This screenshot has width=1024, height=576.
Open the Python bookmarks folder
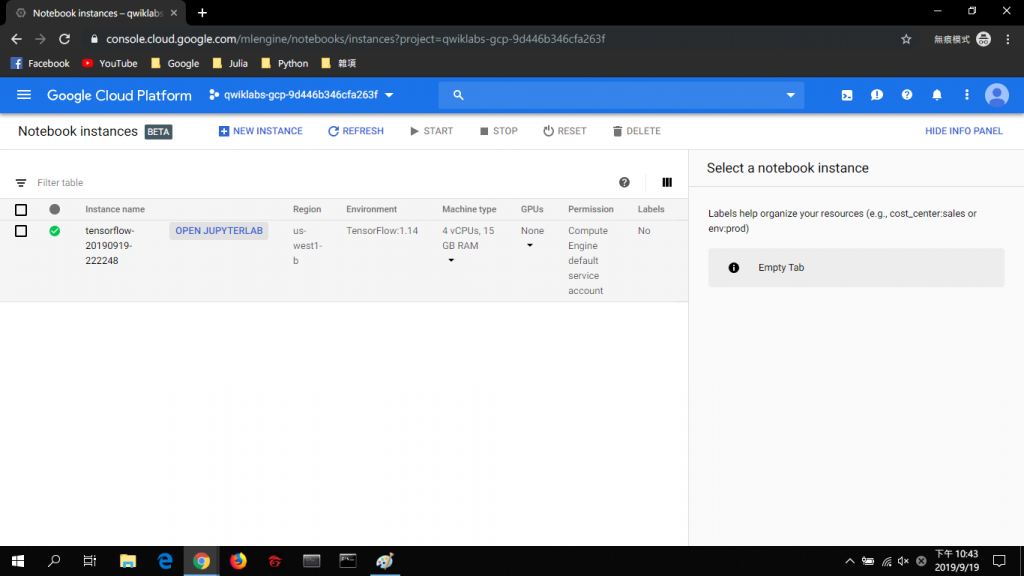(284, 63)
